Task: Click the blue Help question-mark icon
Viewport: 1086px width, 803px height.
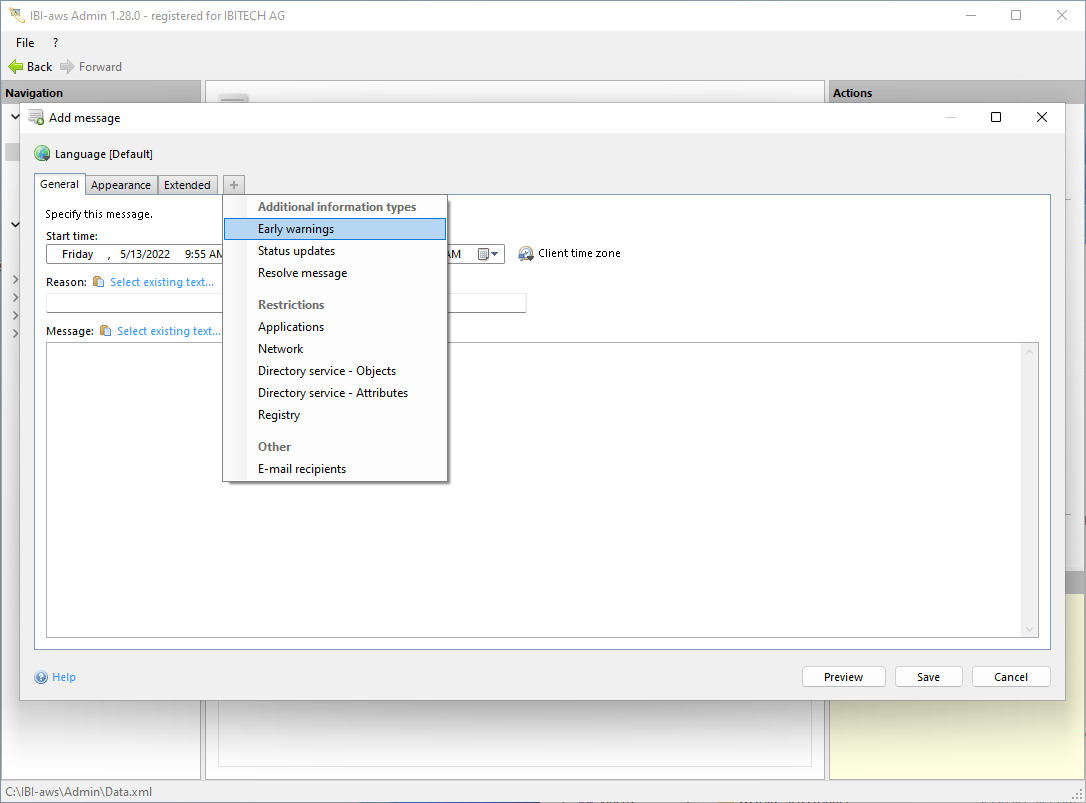Action: 41,677
